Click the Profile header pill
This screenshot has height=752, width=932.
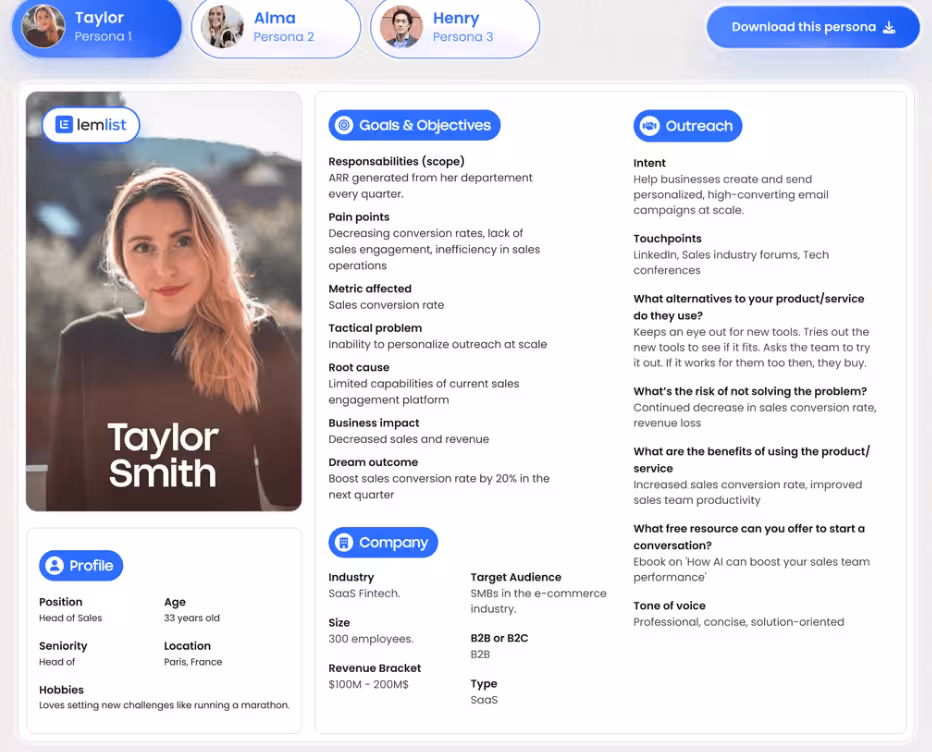[x=81, y=566]
